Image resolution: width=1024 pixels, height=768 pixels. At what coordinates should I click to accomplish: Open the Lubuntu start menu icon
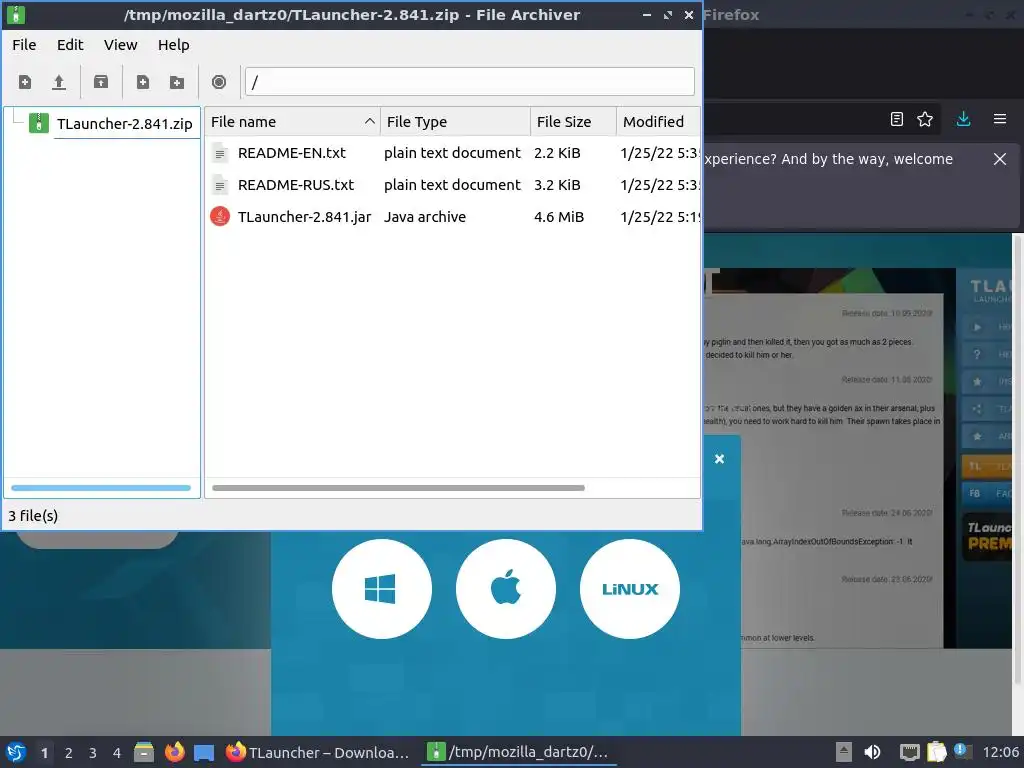click(x=16, y=752)
